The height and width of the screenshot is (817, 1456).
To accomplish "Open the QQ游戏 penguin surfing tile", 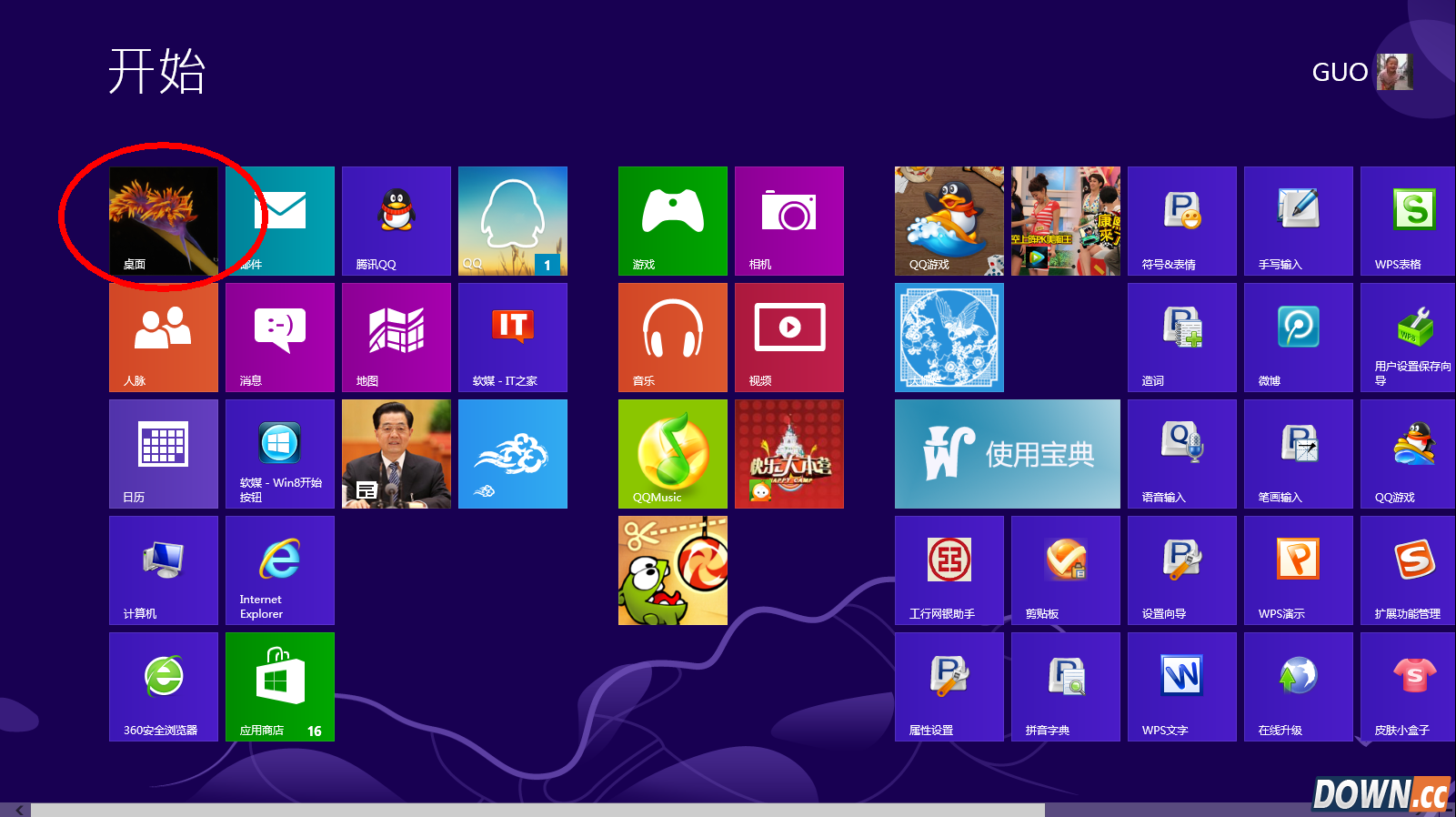I will click(x=949, y=221).
